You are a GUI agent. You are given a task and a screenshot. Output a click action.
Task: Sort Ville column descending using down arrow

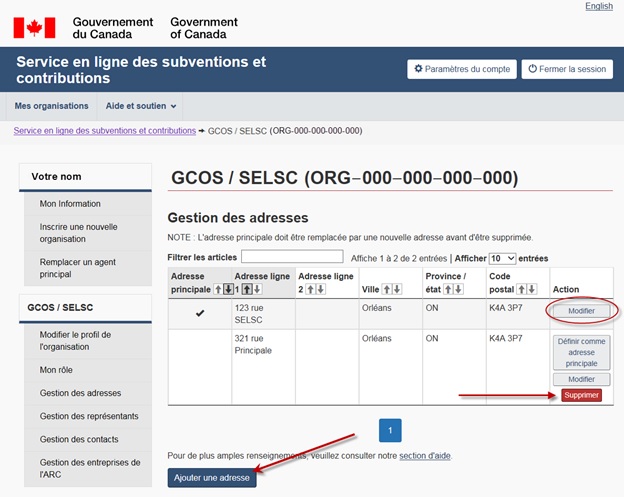point(398,289)
